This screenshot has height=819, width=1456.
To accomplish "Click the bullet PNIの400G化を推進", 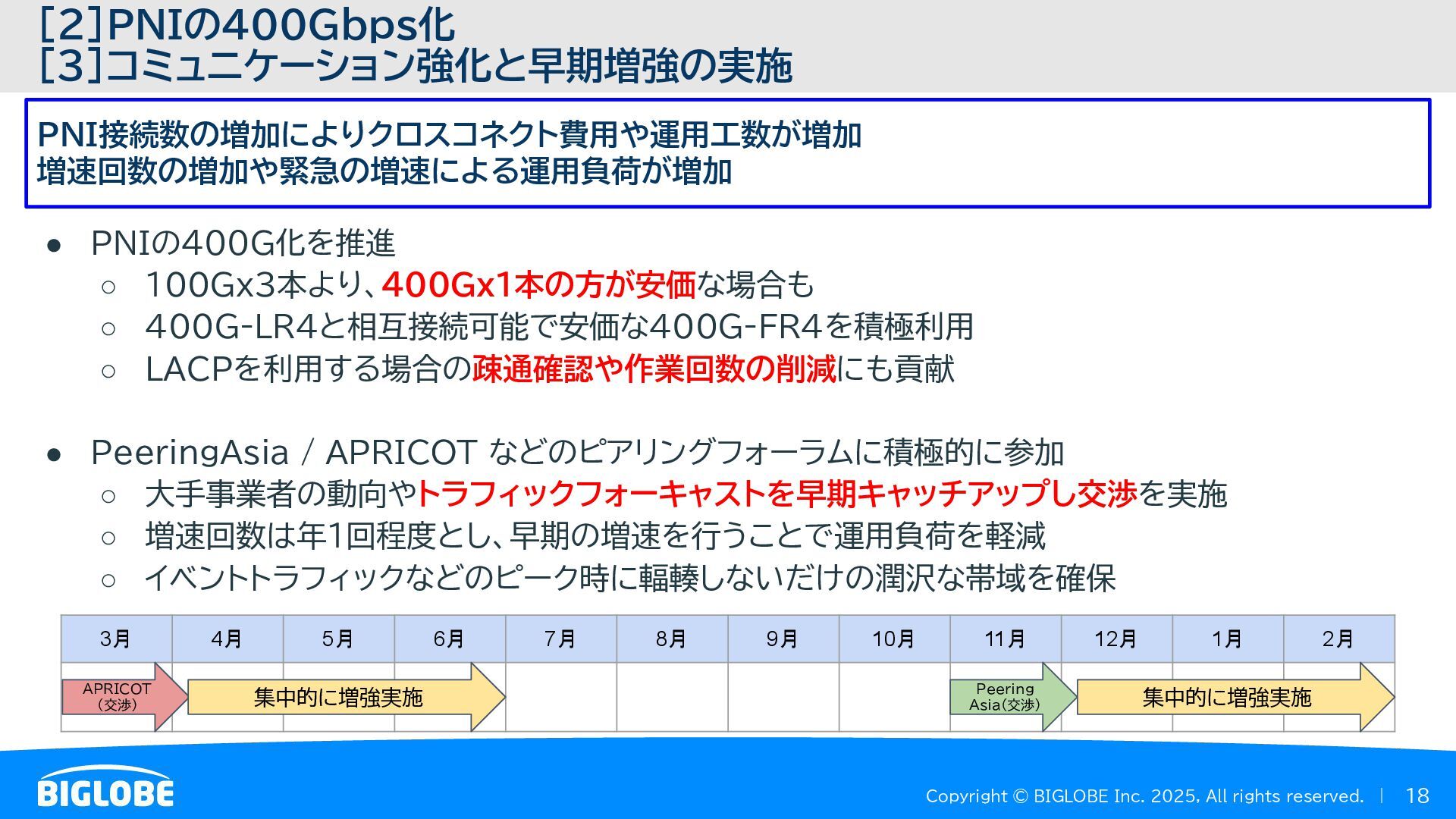I will [x=243, y=243].
